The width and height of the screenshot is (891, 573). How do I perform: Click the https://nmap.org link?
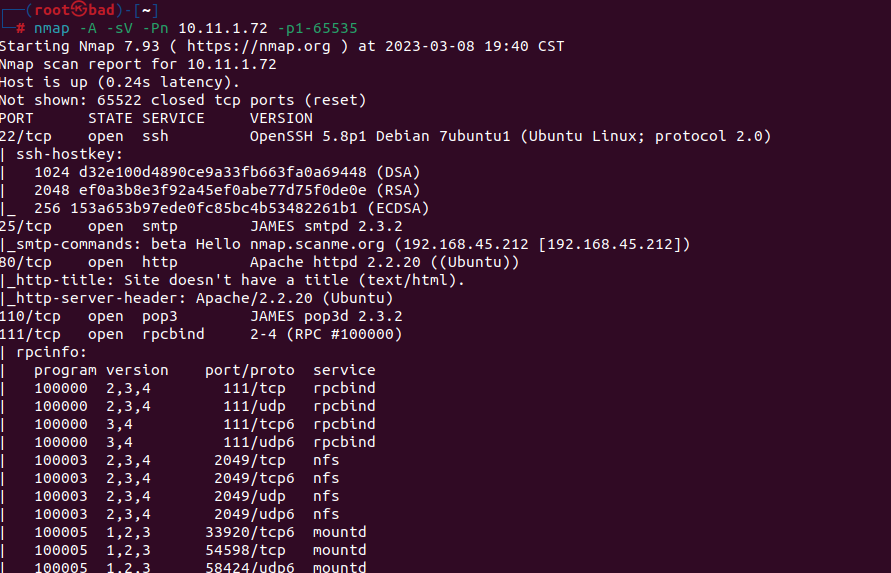259,46
